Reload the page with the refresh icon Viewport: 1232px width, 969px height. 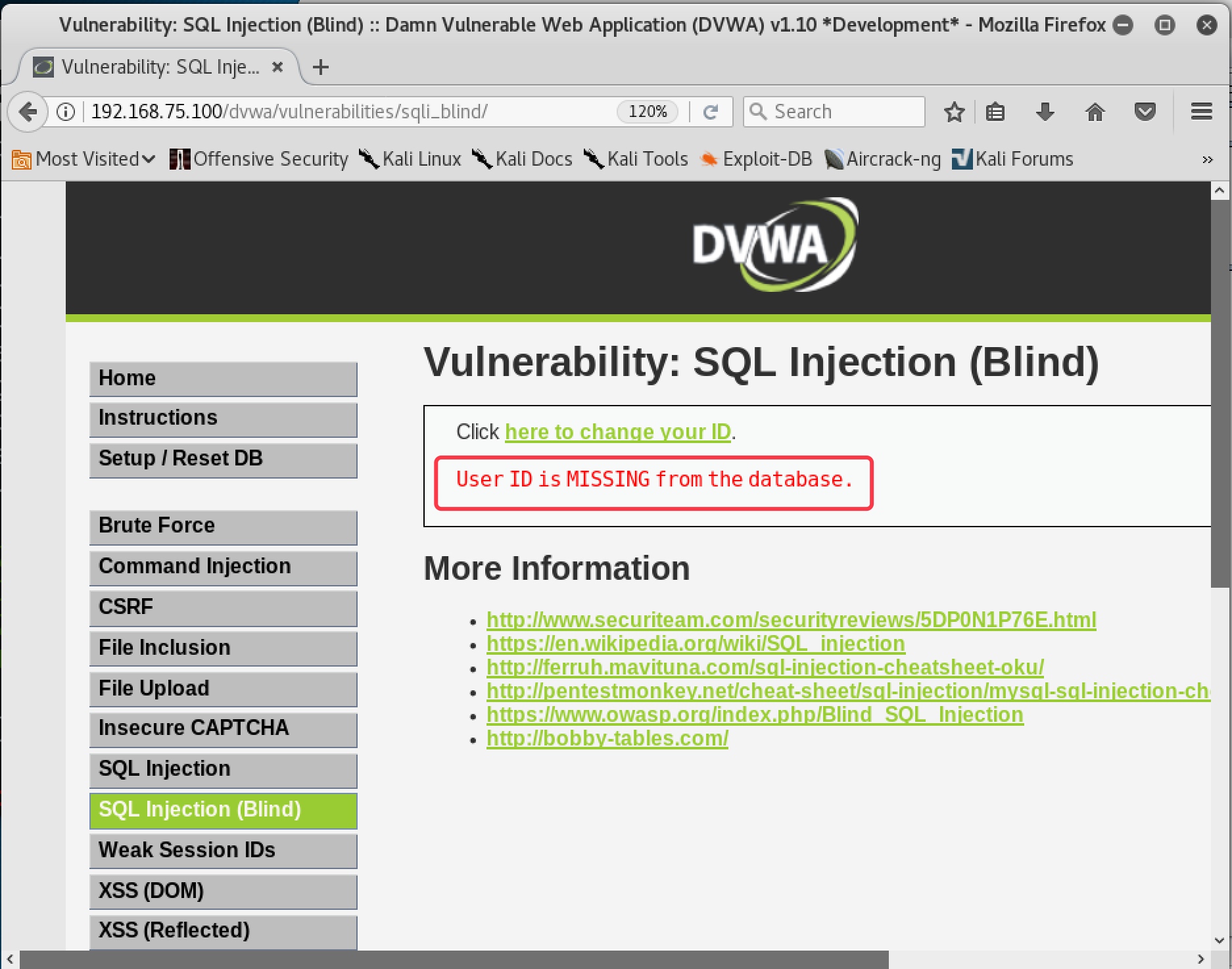710,112
